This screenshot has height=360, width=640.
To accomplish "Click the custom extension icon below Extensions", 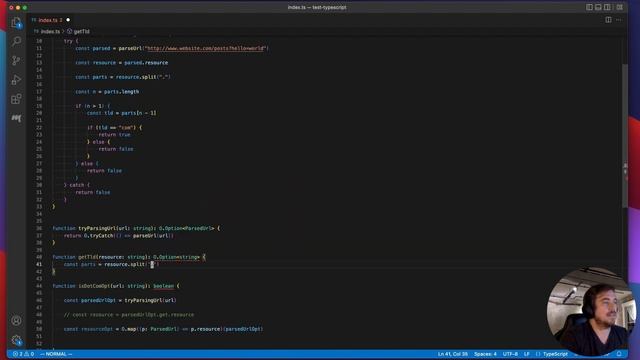I will 16,118.
